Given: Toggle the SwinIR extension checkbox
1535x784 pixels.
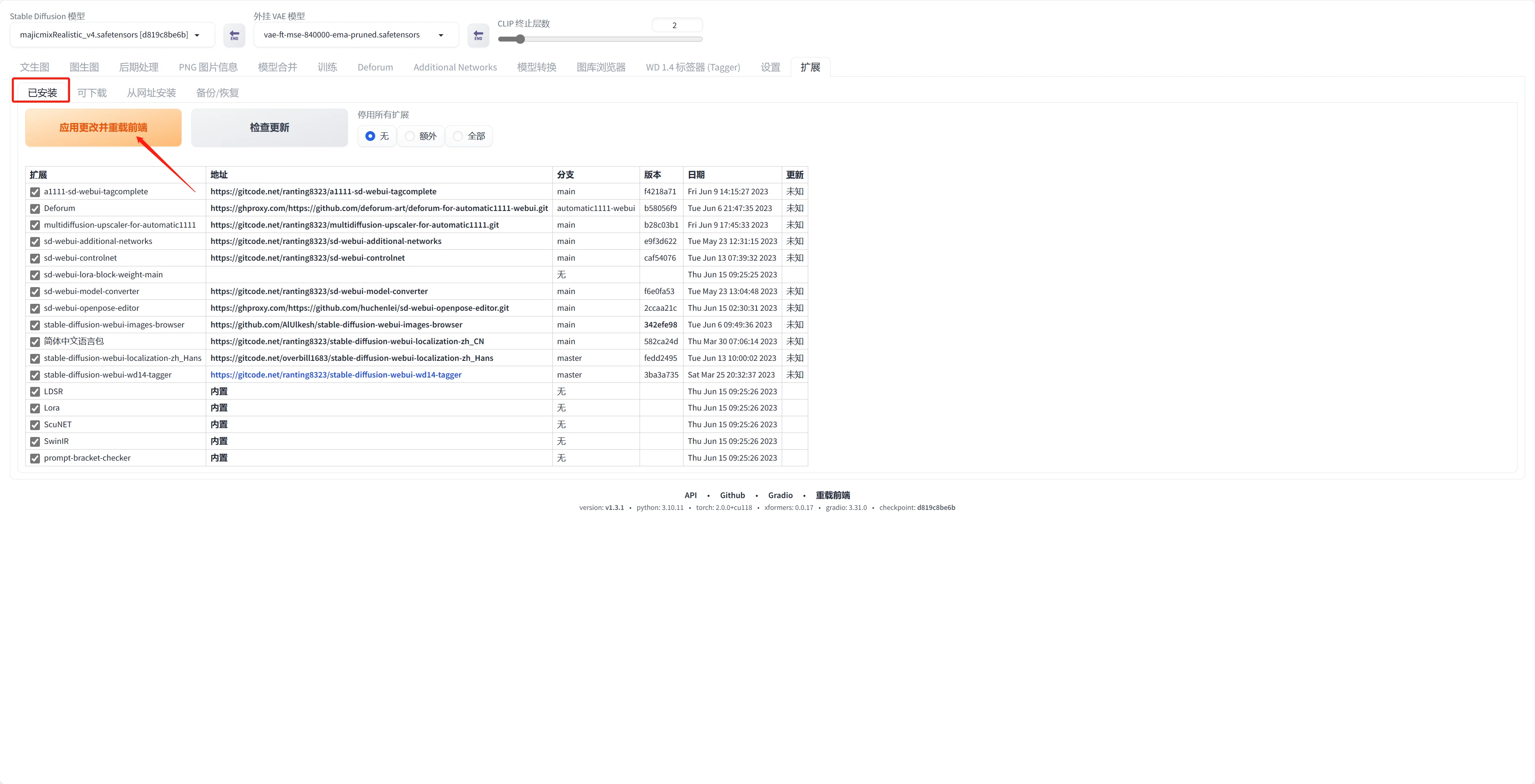Looking at the screenshot, I should tap(35, 441).
